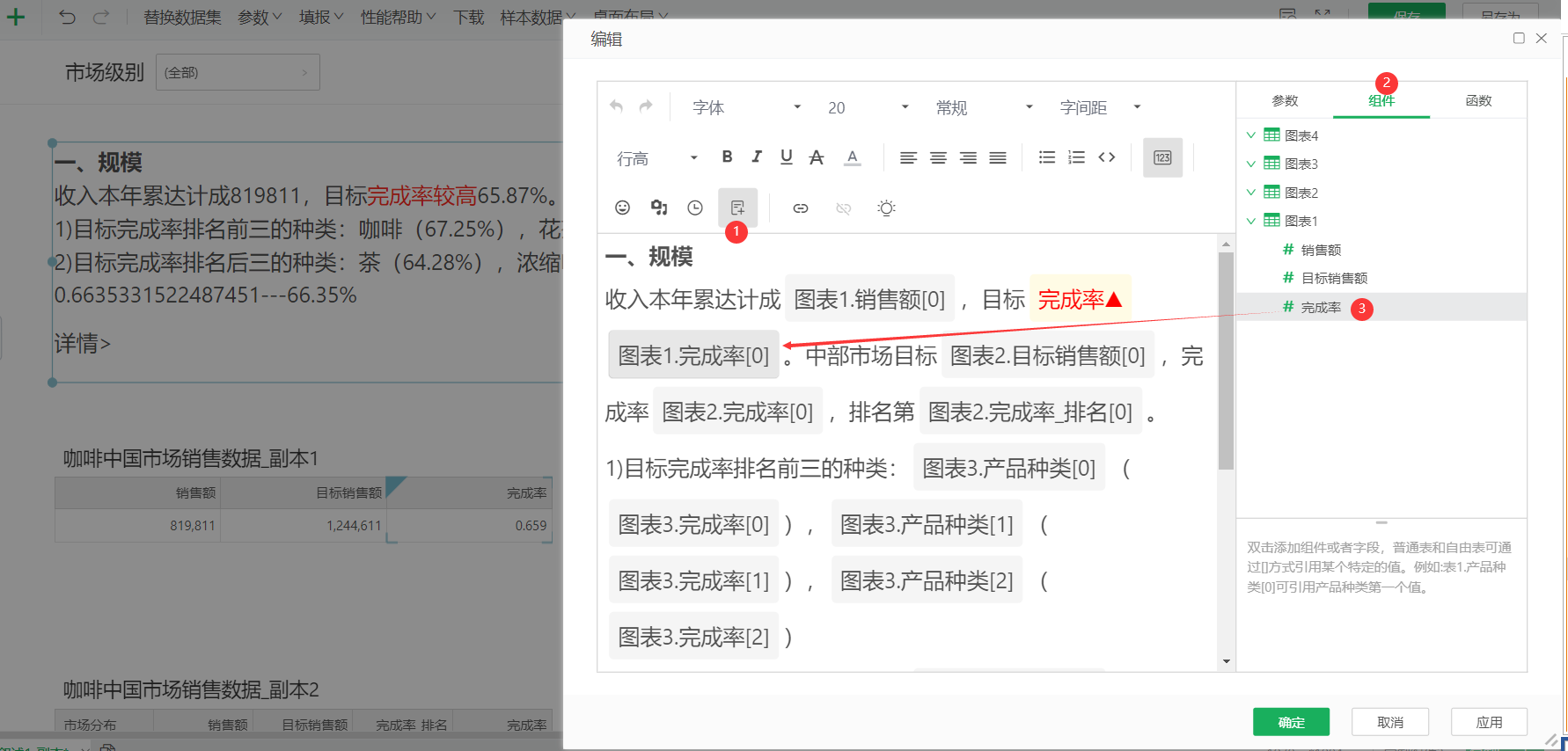Click the 图表3.产品种类[0] field tag
This screenshot has width=1568, height=751.
pos(1009,468)
